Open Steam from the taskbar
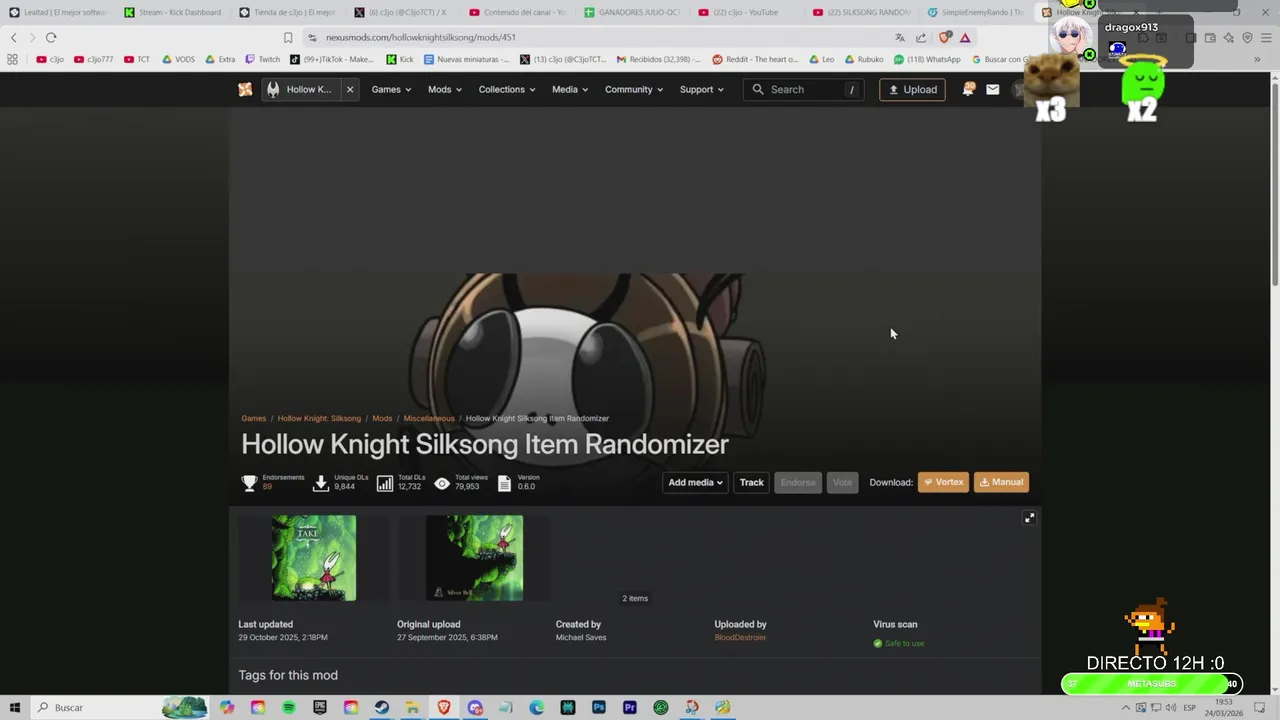This screenshot has height=720, width=1280. [382, 707]
